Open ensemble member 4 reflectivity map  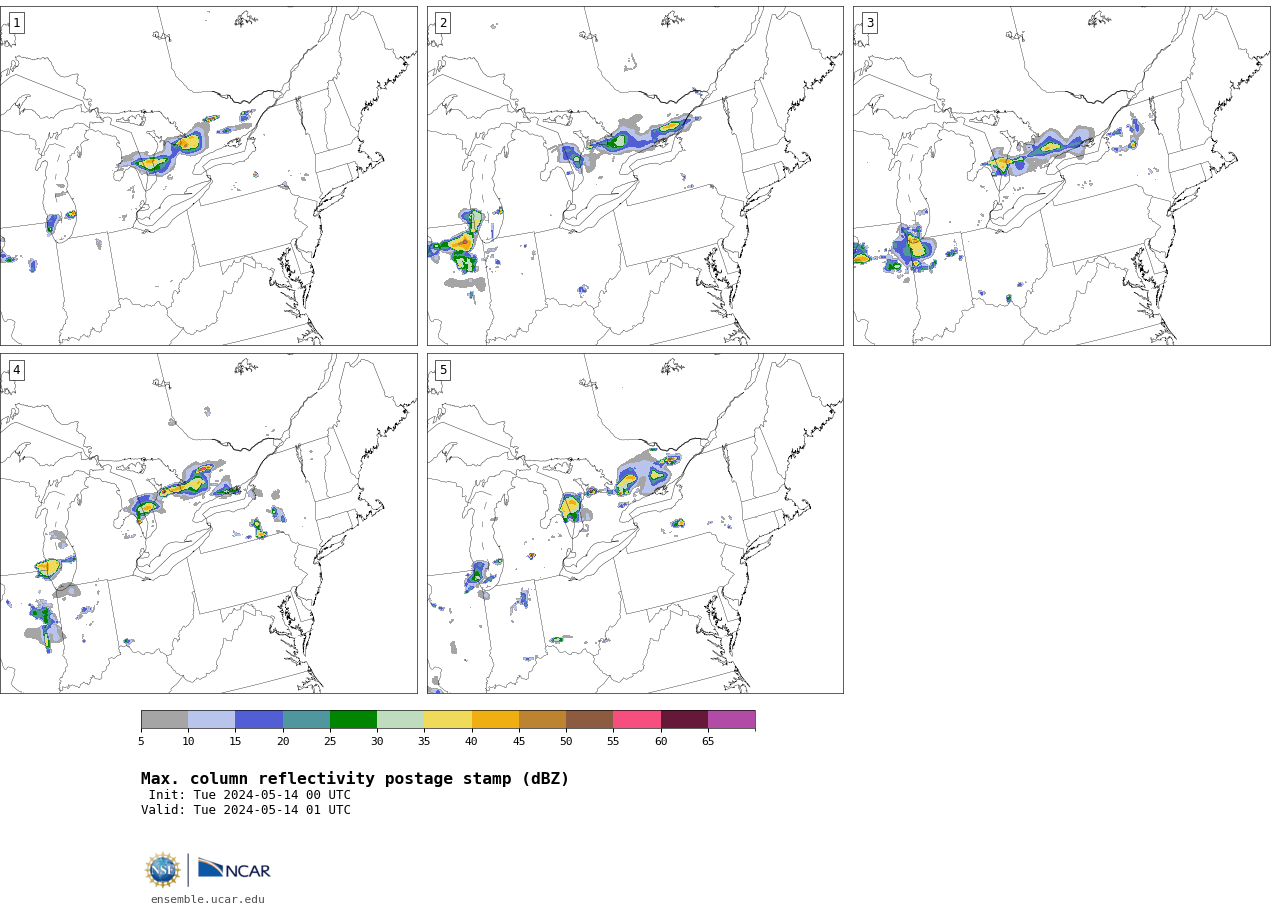tap(208, 523)
